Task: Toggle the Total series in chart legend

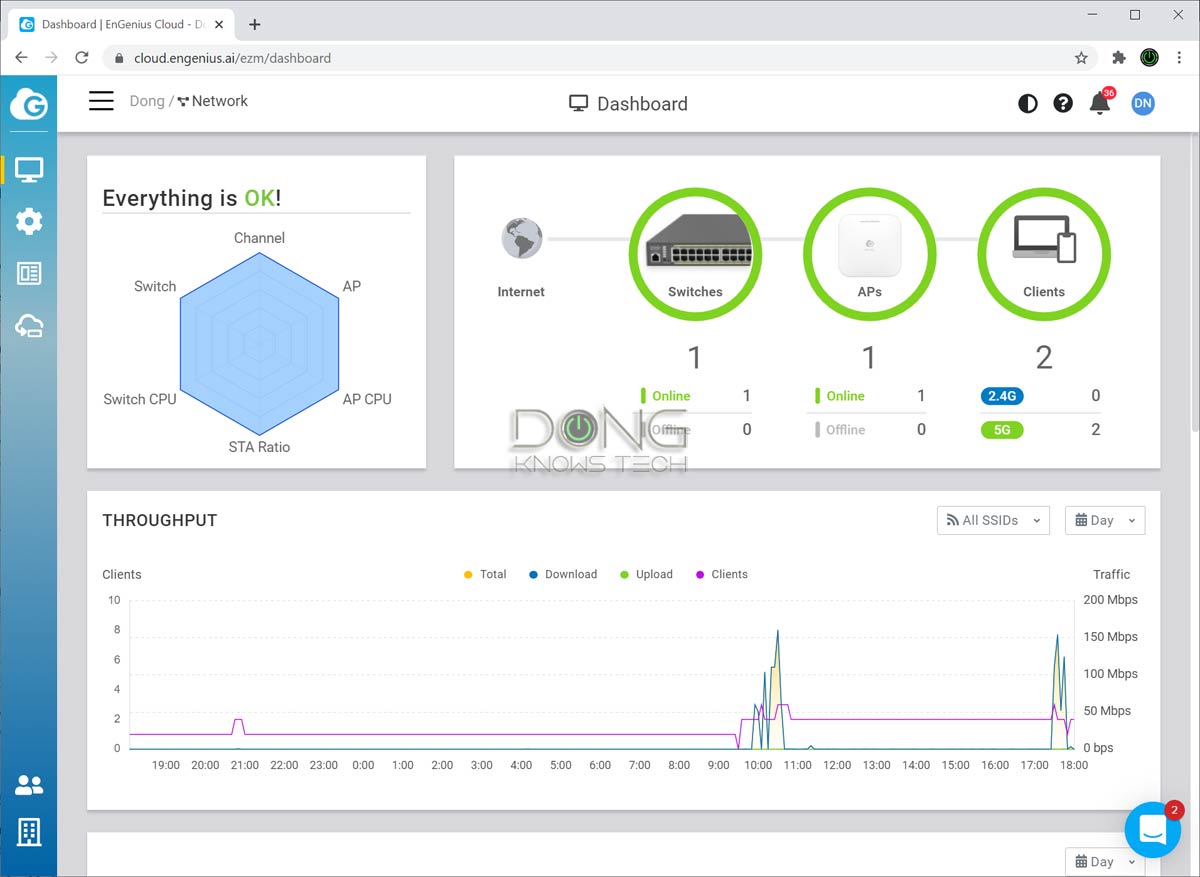Action: click(x=486, y=574)
